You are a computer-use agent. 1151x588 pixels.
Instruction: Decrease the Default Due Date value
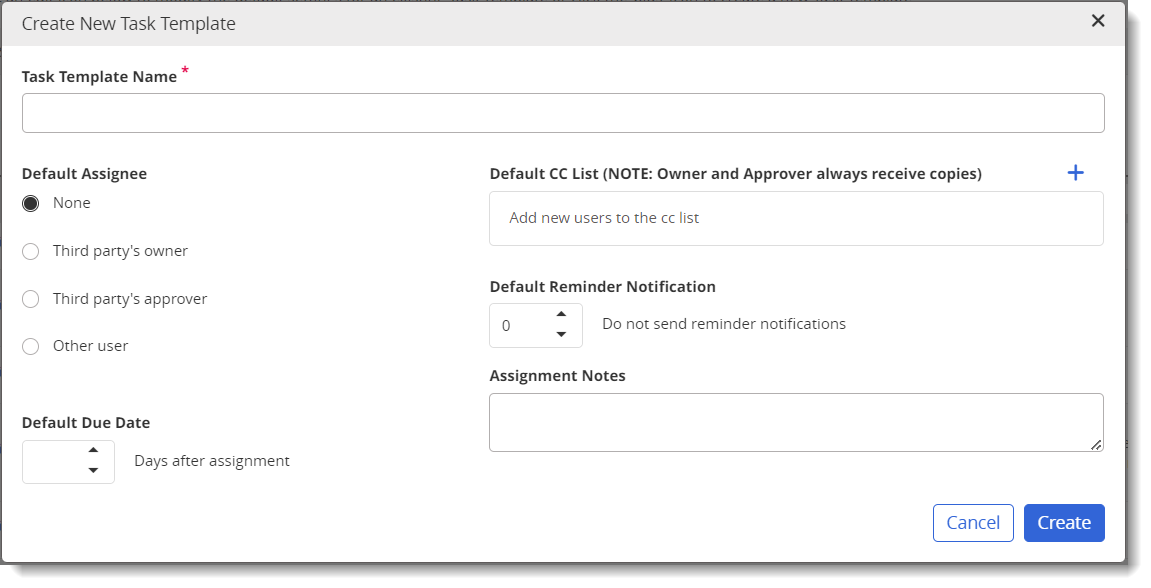tap(93, 471)
